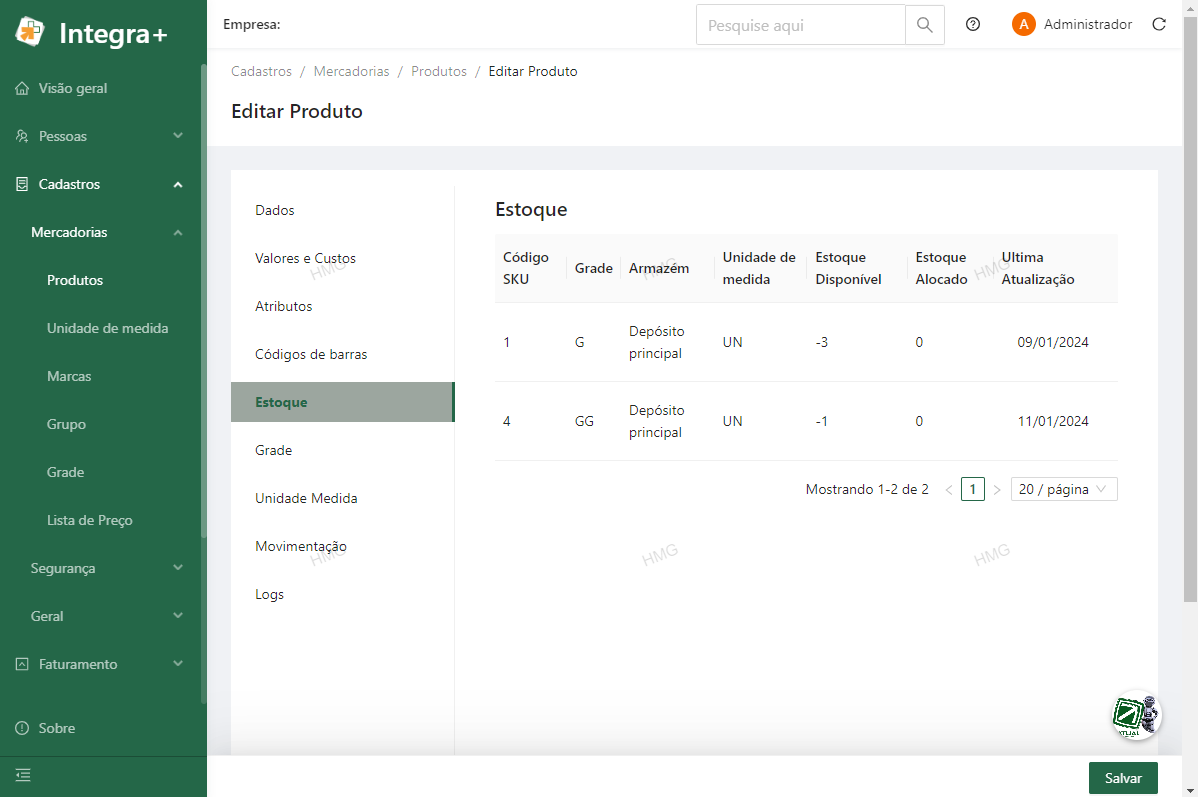Click the refresh icon beside Administrador
The image size is (1198, 797).
pyautogui.click(x=1159, y=24)
